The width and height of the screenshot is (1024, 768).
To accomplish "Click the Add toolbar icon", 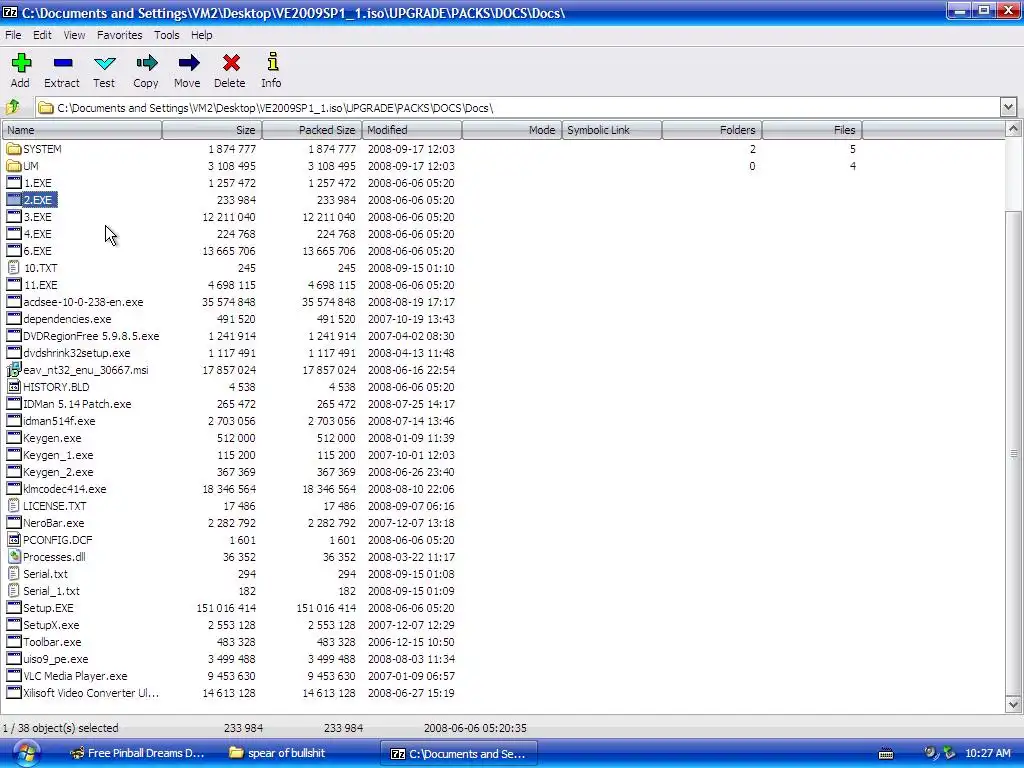I will point(21,63).
